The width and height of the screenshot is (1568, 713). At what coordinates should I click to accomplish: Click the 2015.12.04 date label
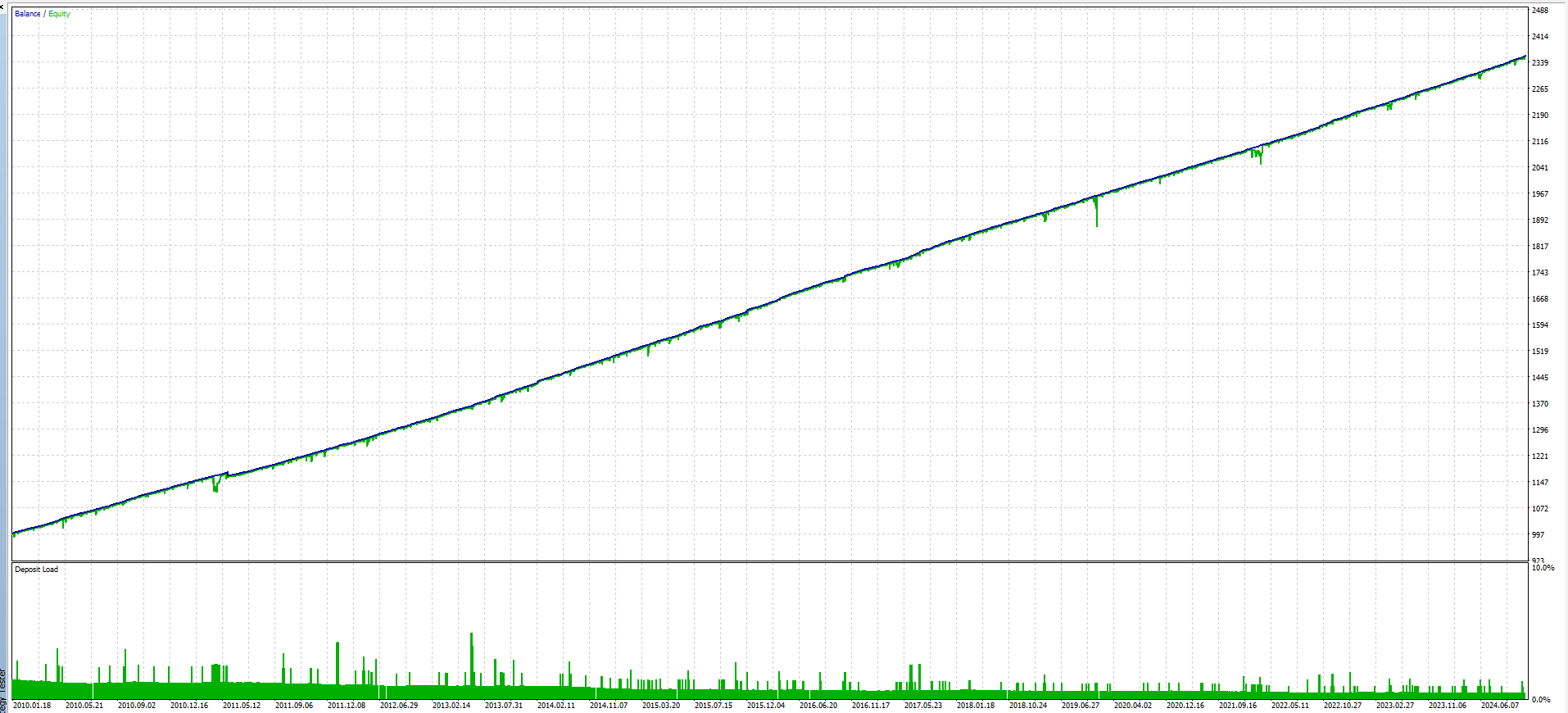(x=766, y=706)
